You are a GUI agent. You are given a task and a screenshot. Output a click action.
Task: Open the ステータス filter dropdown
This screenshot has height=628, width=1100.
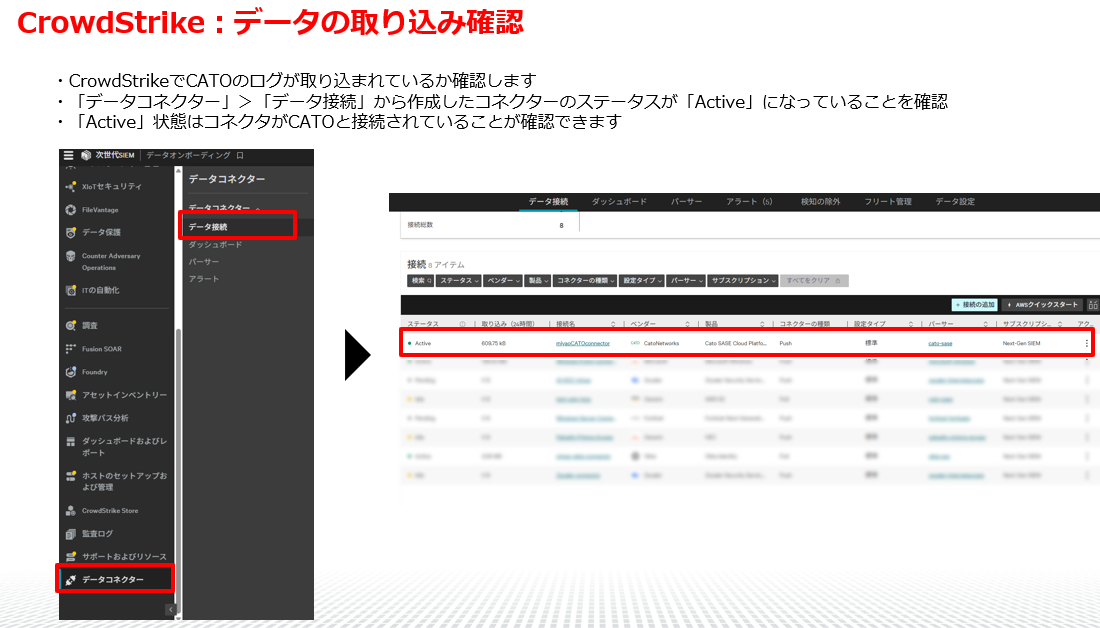(x=459, y=281)
